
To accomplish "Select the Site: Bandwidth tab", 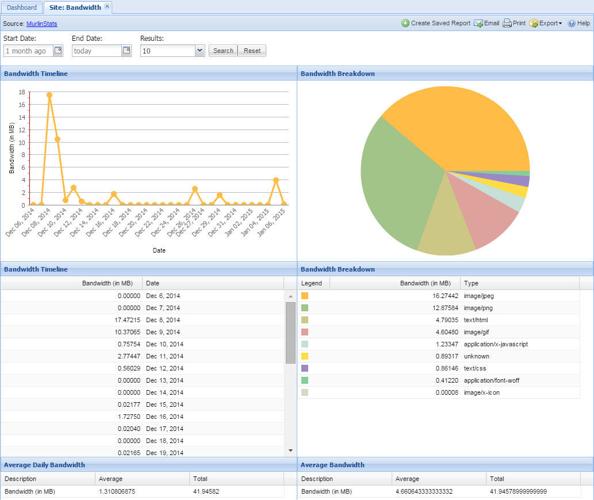I will [x=75, y=7].
